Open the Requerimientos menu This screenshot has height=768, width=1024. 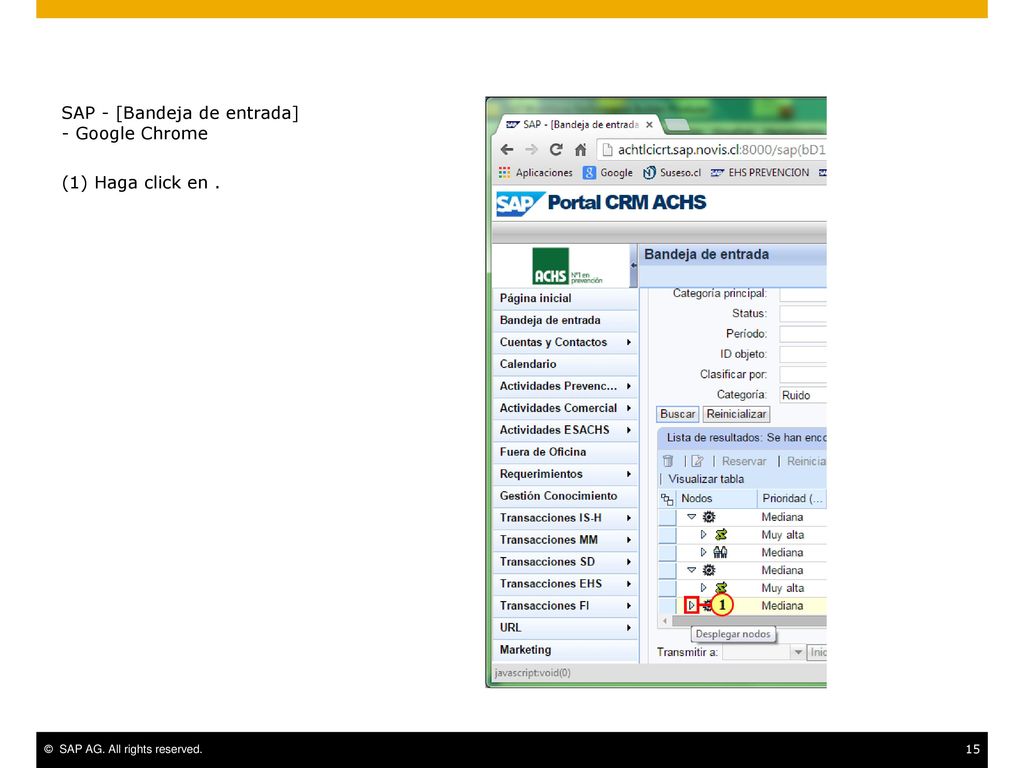pyautogui.click(x=565, y=474)
